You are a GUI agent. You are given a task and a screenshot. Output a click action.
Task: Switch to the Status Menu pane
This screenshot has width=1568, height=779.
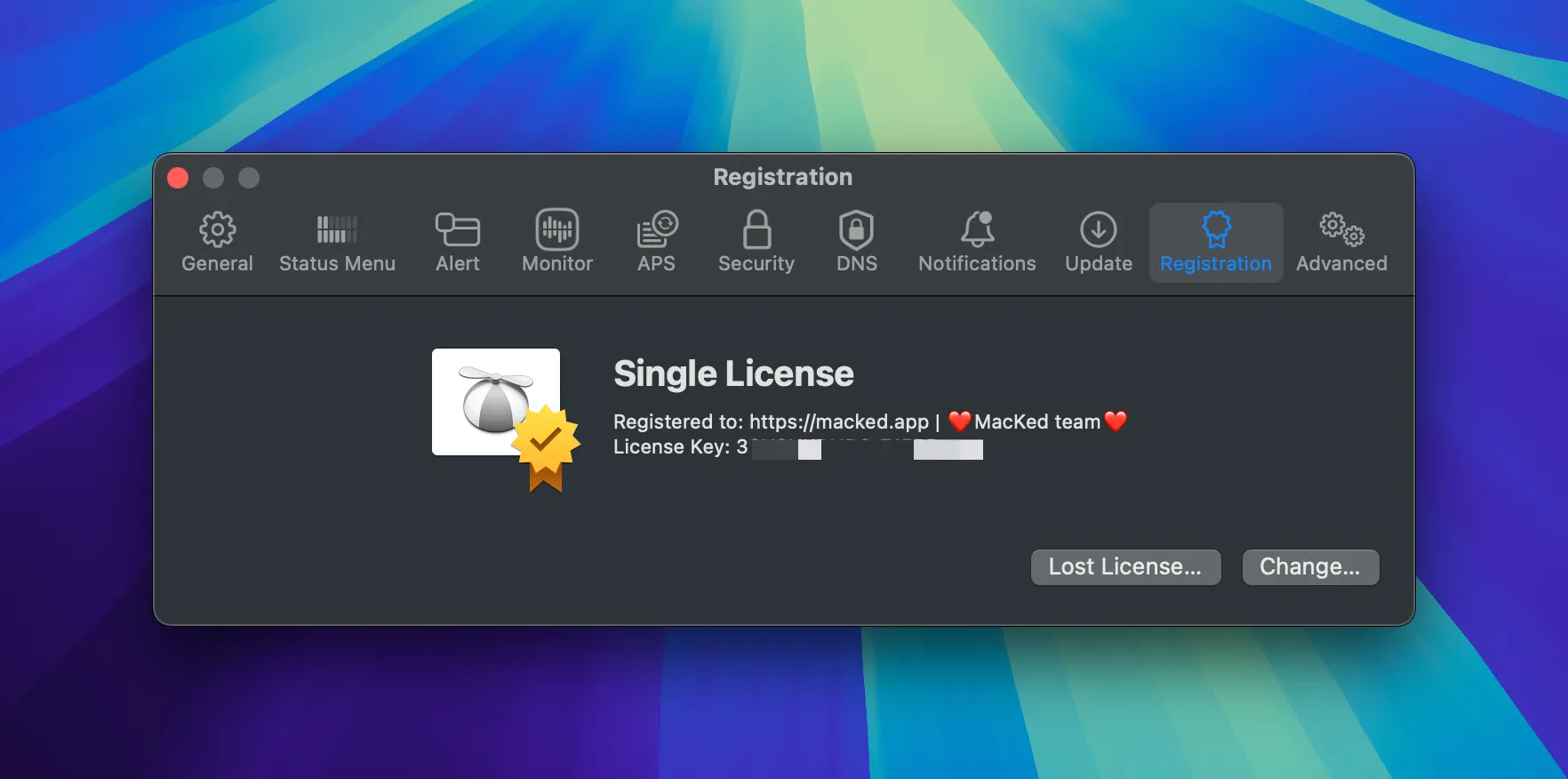(337, 242)
